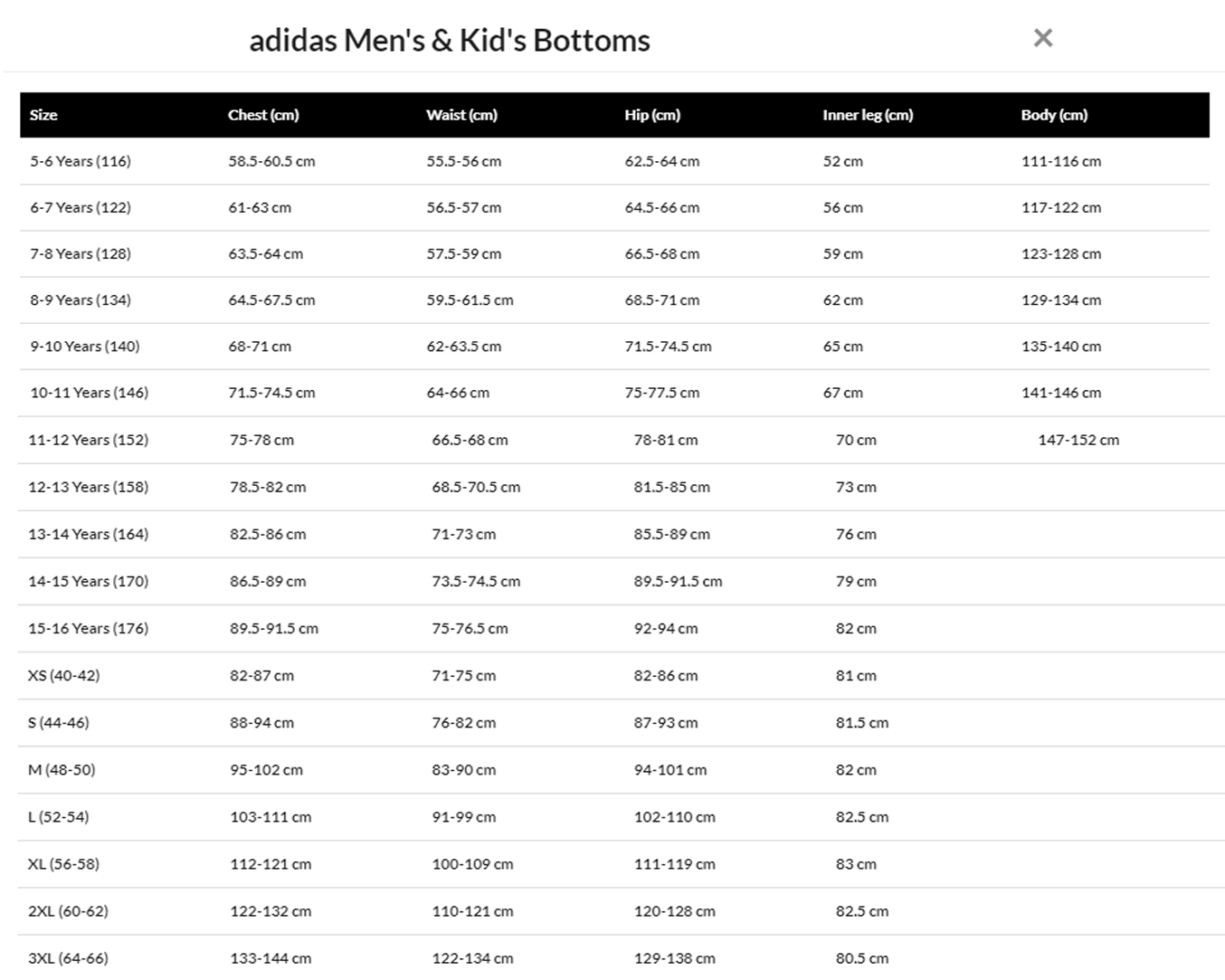Close the size chart dialog
Image resolution: width=1225 pixels, height=980 pixels.
pyautogui.click(x=1042, y=38)
